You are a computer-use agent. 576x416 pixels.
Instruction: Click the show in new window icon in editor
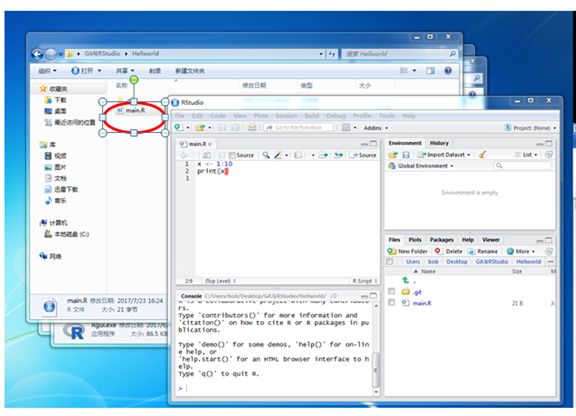207,155
